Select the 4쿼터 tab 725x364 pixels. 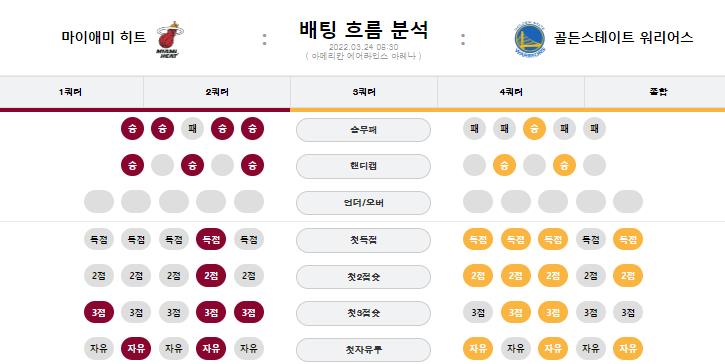(511, 92)
